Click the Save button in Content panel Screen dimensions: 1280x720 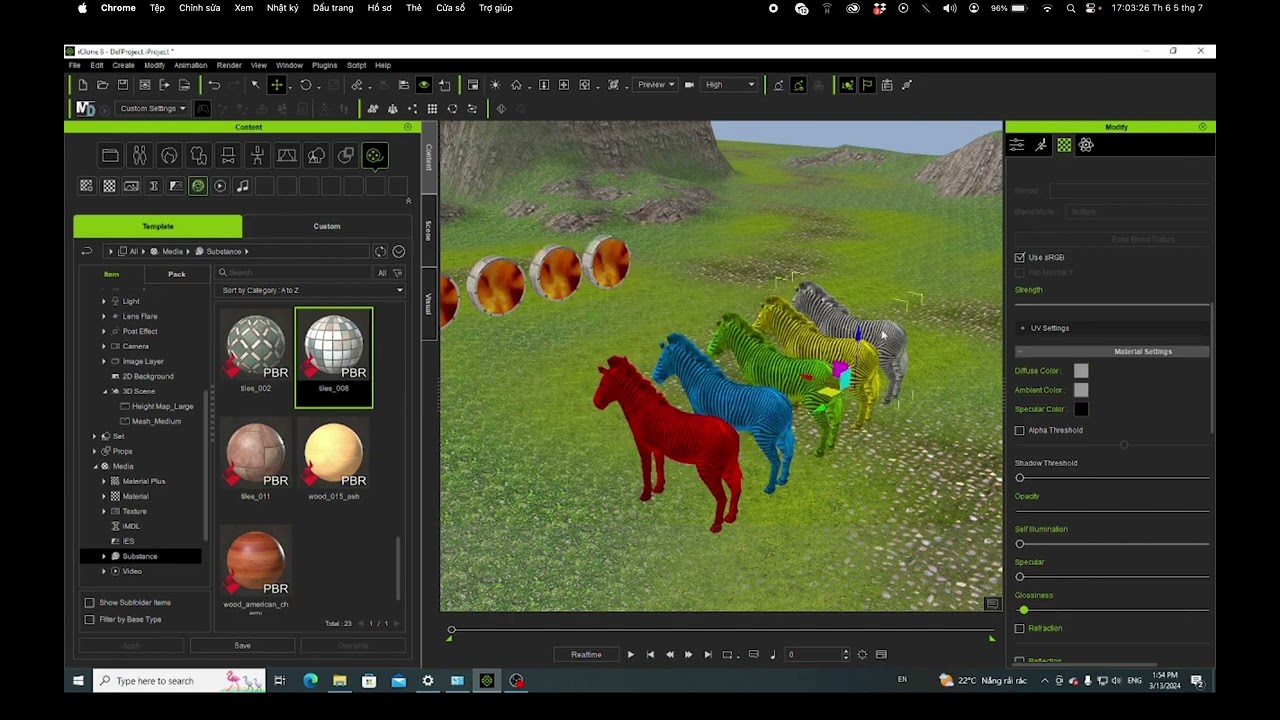click(242, 646)
